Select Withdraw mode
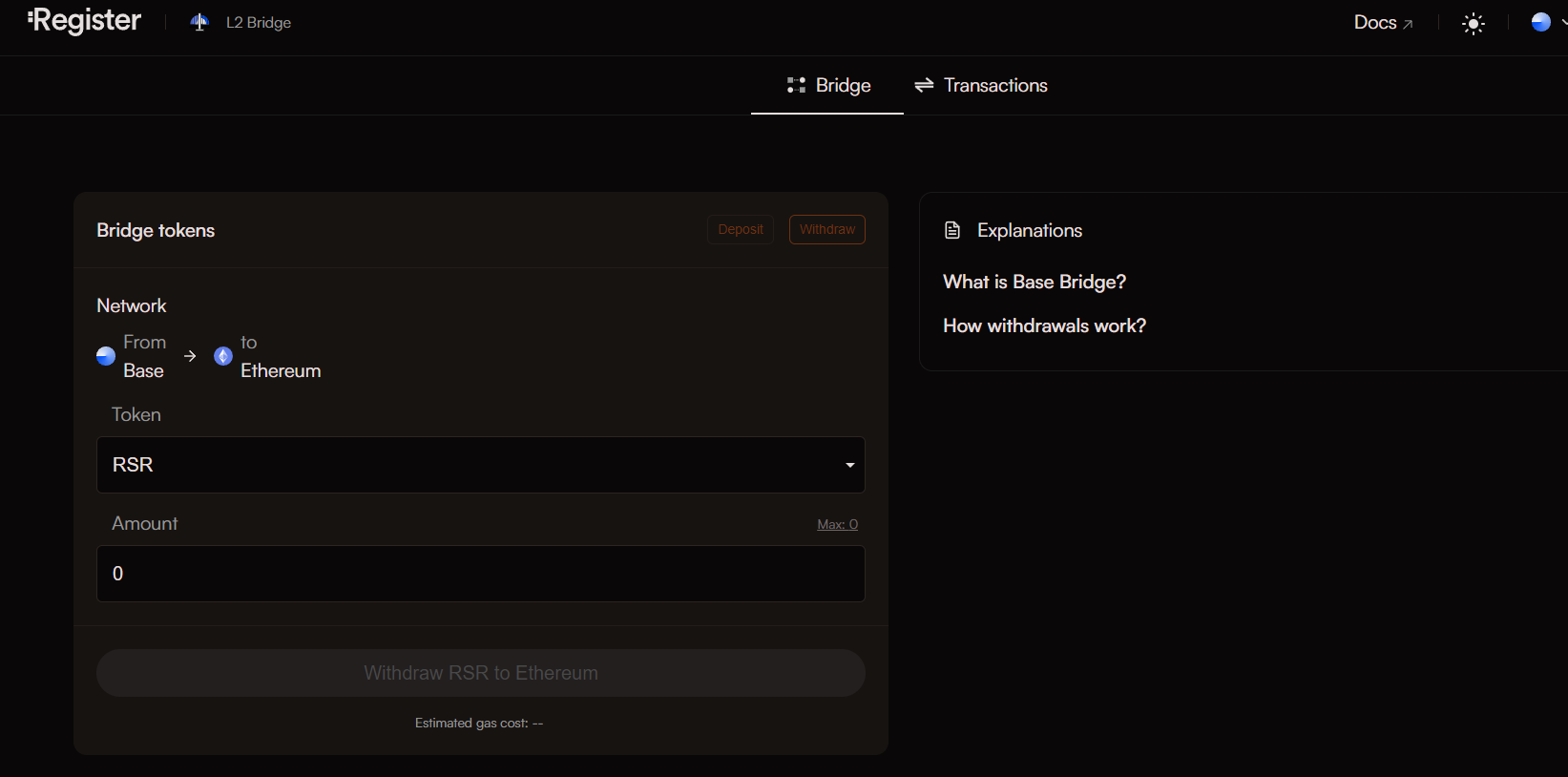This screenshot has width=1568, height=777. tap(826, 229)
